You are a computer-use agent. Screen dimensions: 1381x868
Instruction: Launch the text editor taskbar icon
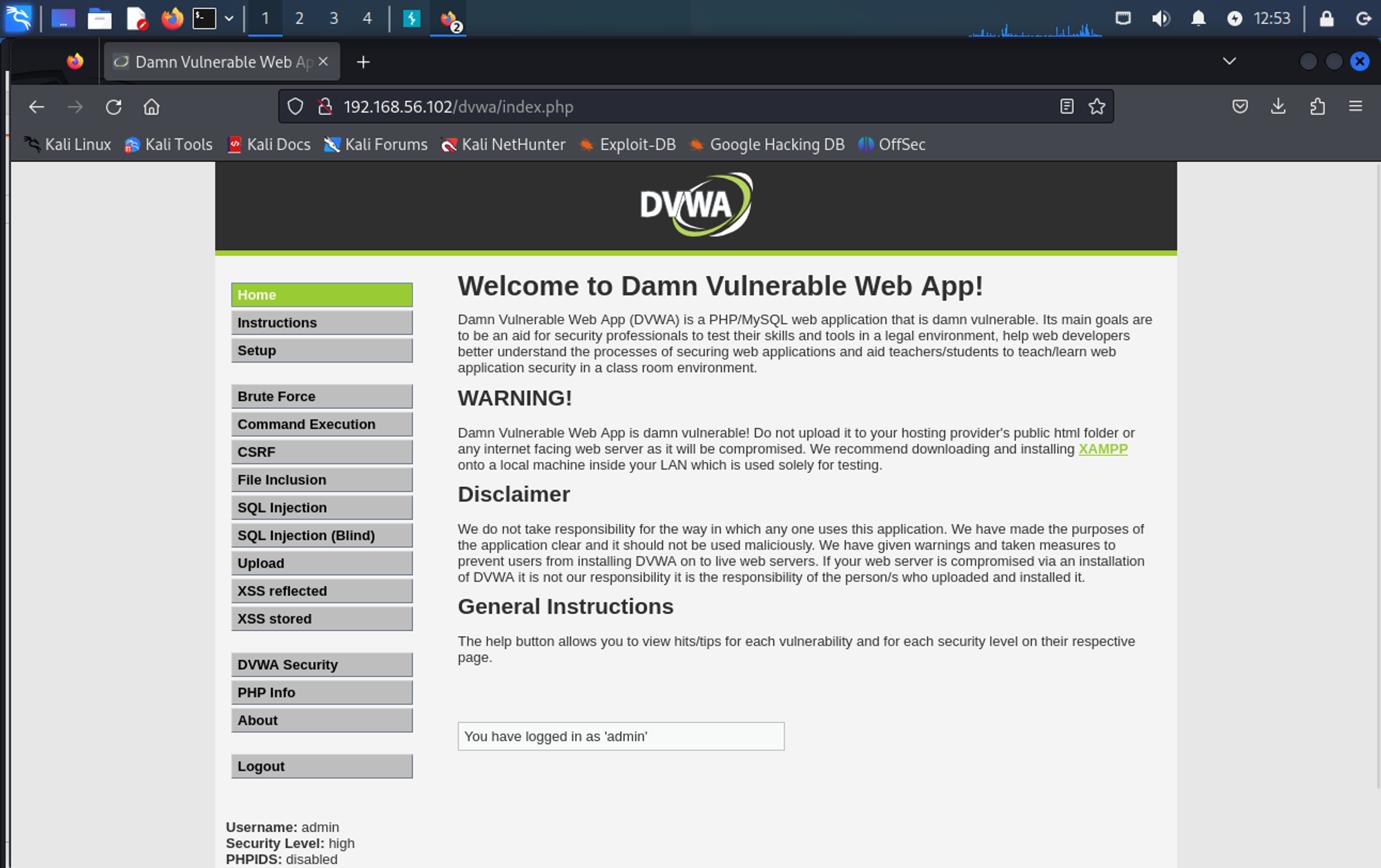(137, 18)
